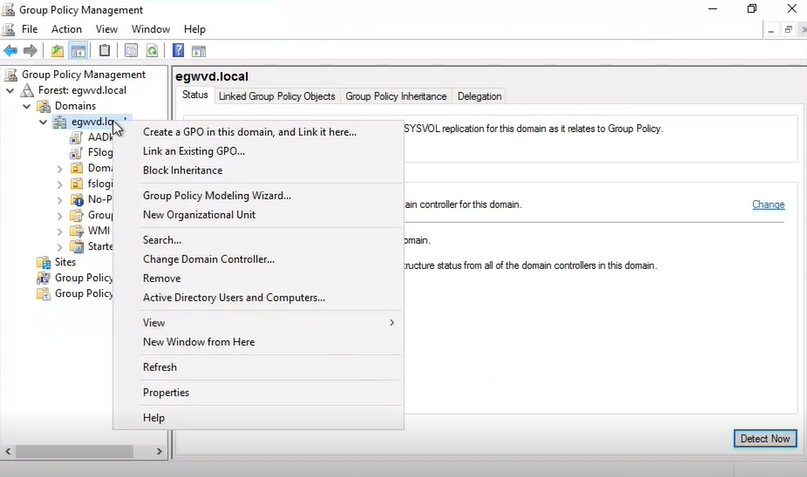The width and height of the screenshot is (807, 477).
Task: Select Link an Existing GPO...
Action: coord(258,151)
